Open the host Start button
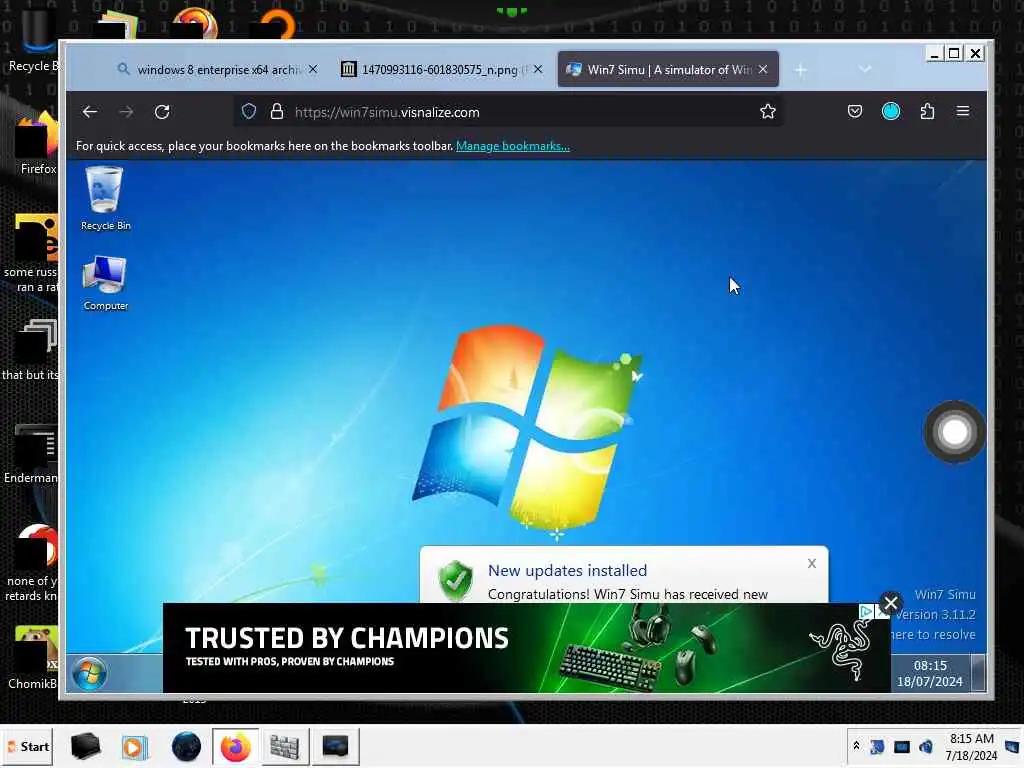 click(27, 746)
